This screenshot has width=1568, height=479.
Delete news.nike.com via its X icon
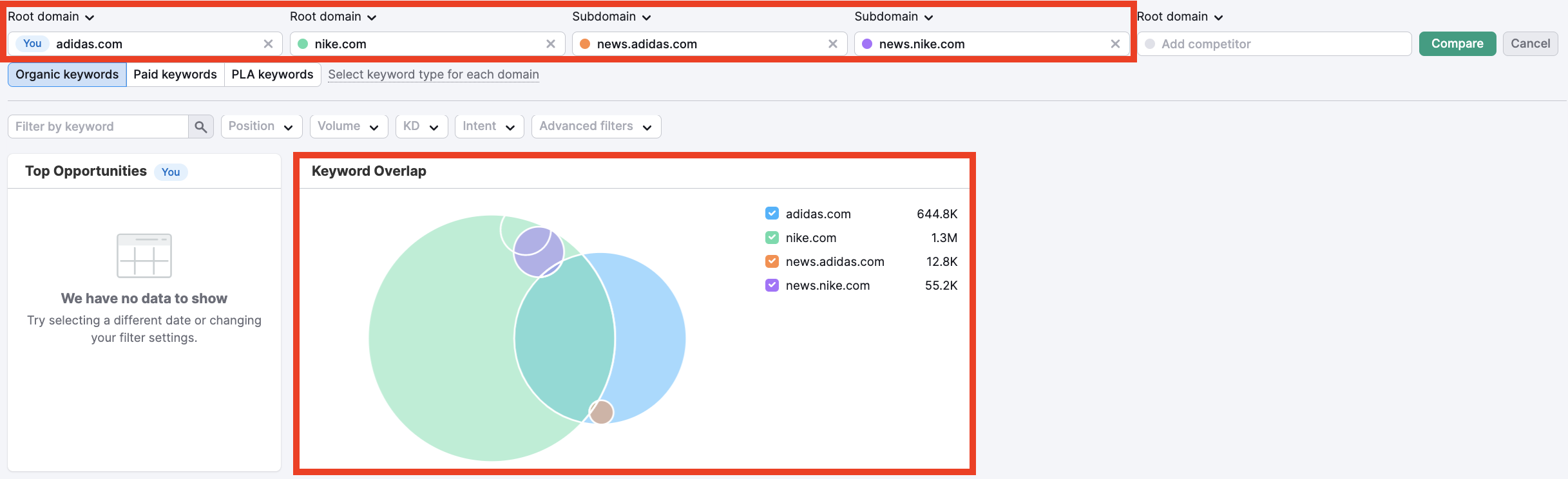1115,44
